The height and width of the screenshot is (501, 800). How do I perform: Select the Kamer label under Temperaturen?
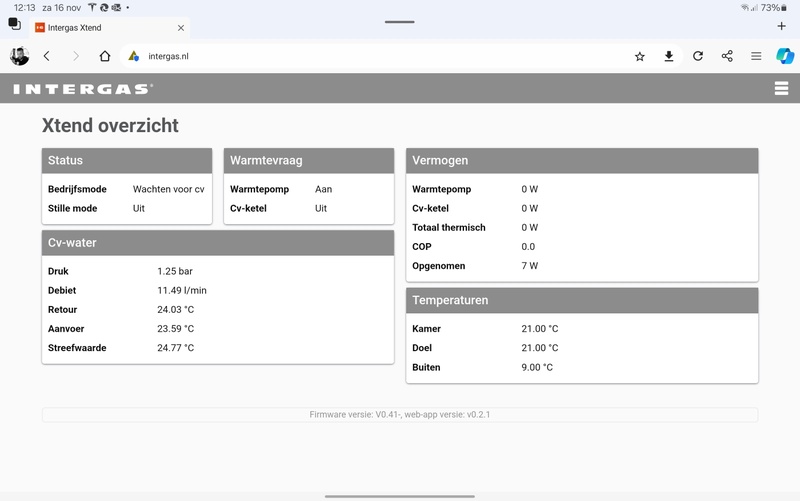(427, 329)
